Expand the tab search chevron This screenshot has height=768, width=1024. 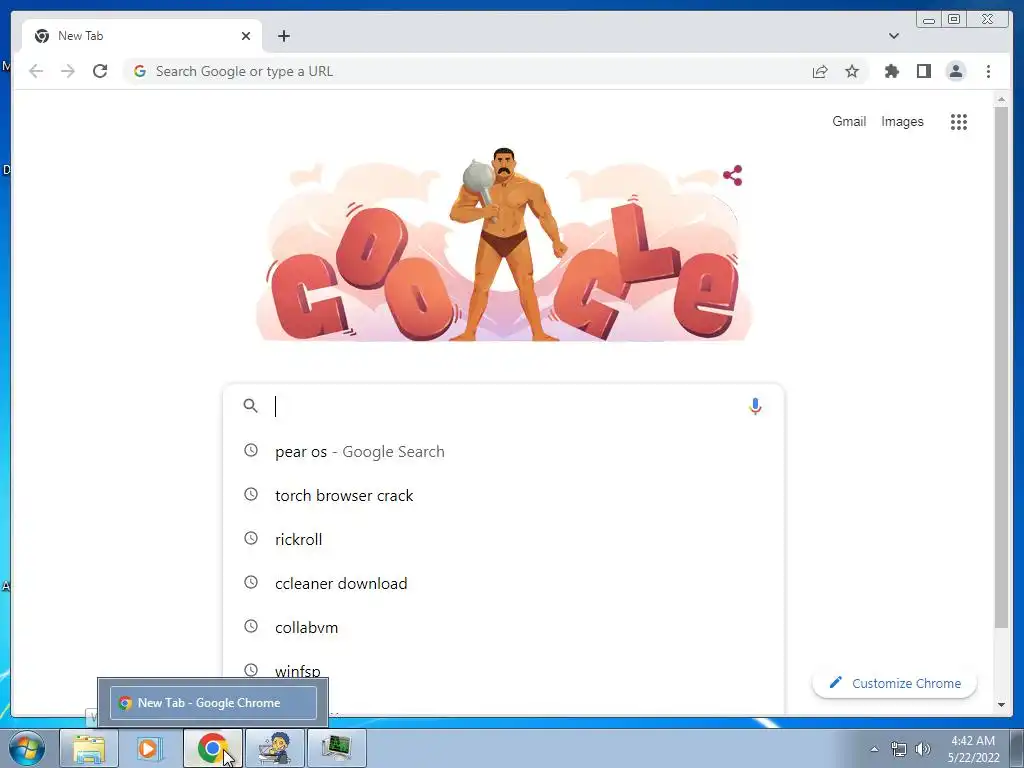[893, 36]
